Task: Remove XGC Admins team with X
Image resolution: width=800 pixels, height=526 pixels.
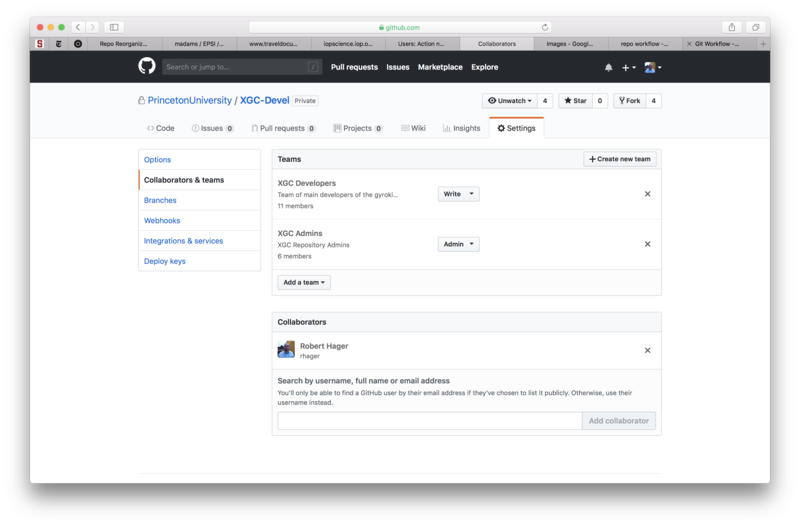Action: (647, 244)
